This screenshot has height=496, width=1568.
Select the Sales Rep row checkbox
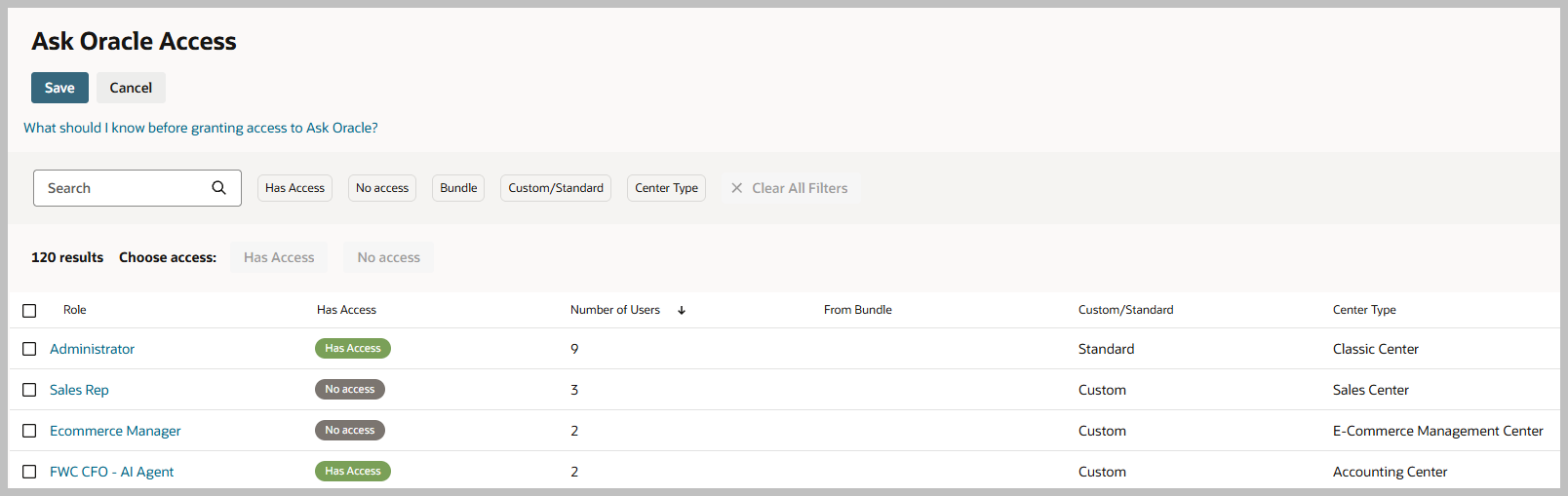click(x=29, y=390)
